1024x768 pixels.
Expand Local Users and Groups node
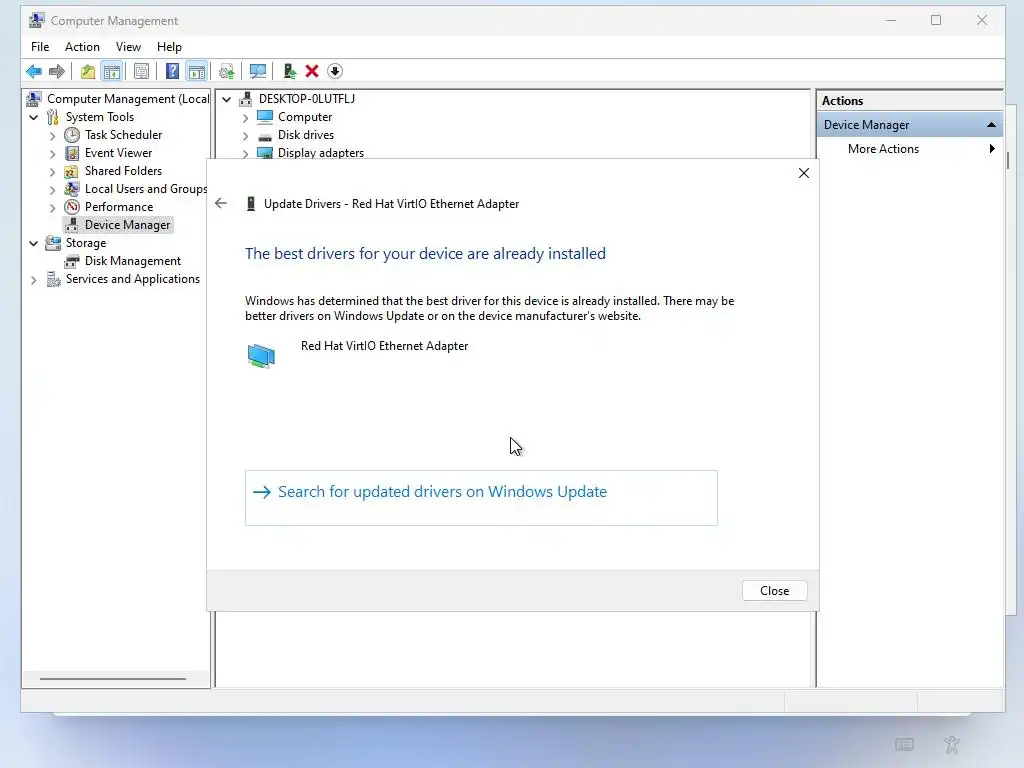tap(53, 190)
